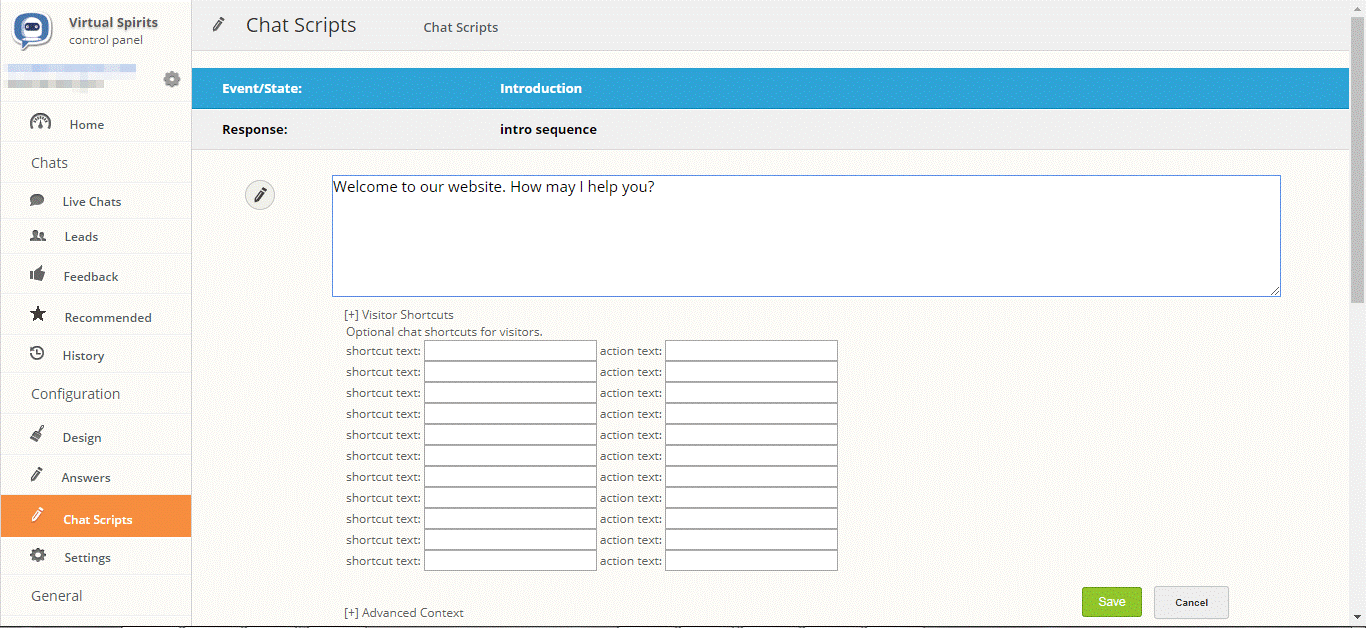Image resolution: width=1366 pixels, height=628 pixels.
Task: Expand the Advanced Context section
Action: pyautogui.click(x=404, y=612)
